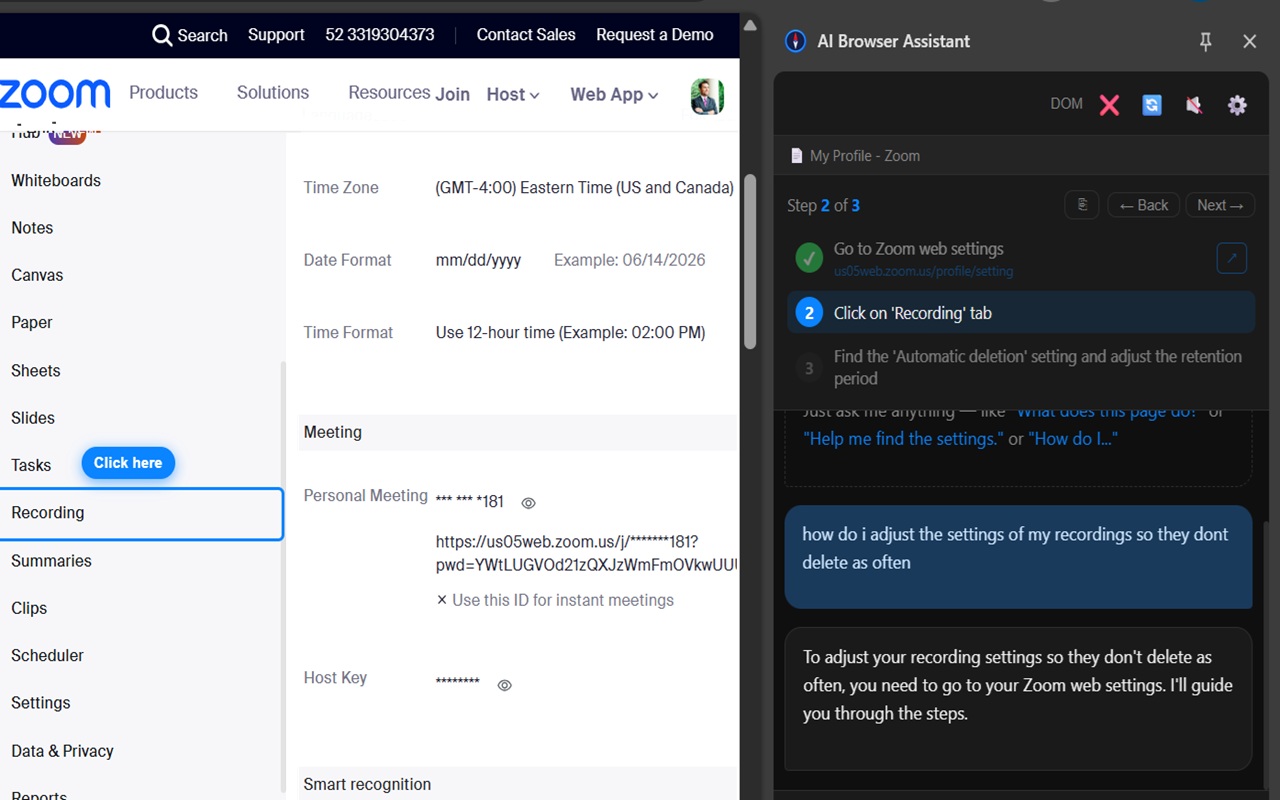Click Join in the navigation bar
The image size is (1280, 800).
point(452,94)
